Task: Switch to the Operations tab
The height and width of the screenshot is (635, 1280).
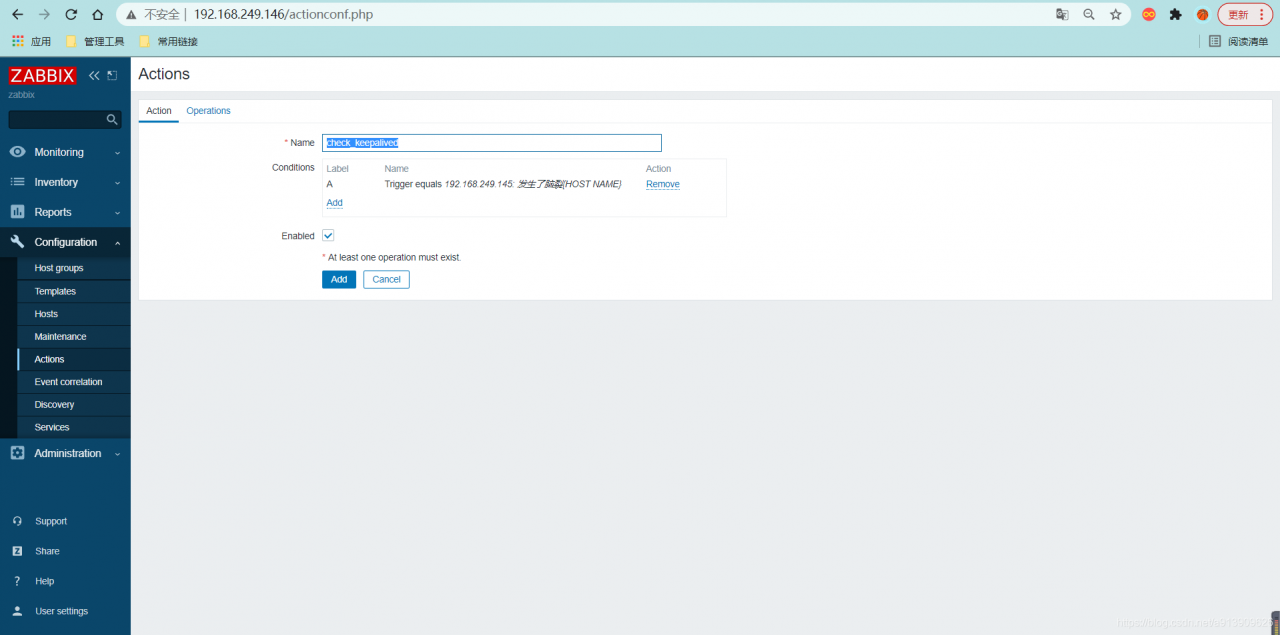Action: 208,111
